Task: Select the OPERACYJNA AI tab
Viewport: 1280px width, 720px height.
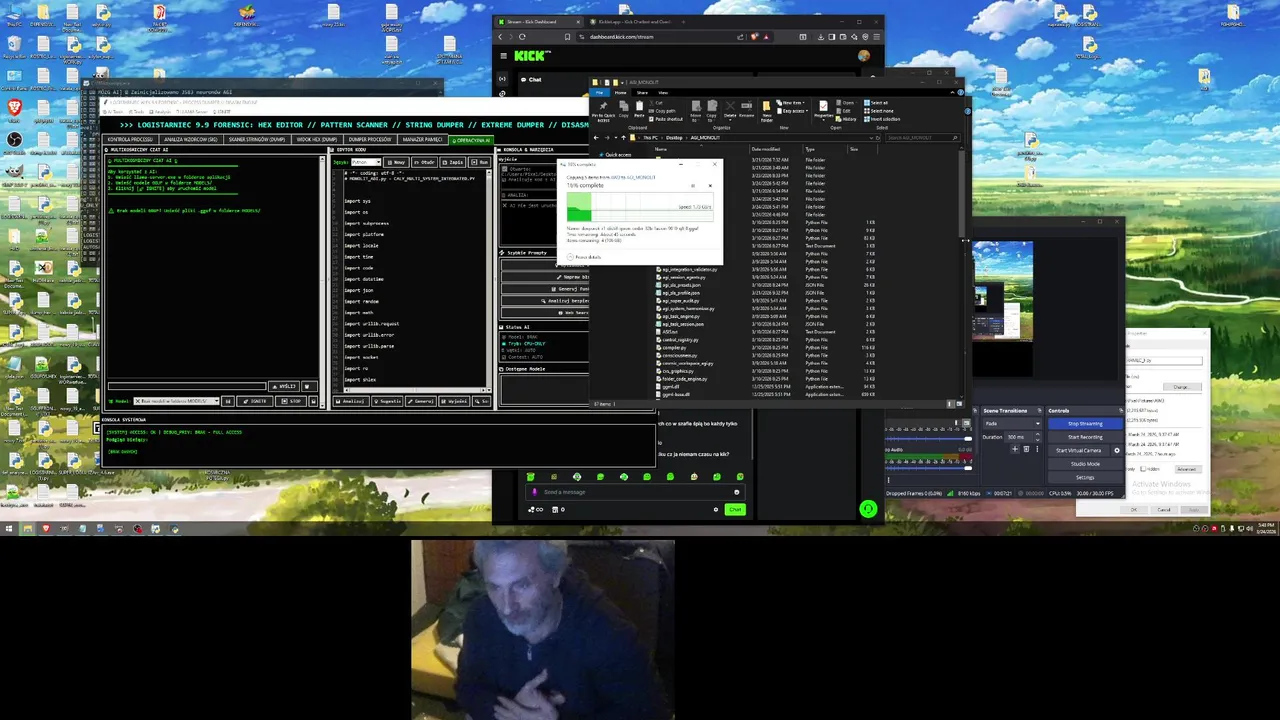Action: (x=473, y=140)
